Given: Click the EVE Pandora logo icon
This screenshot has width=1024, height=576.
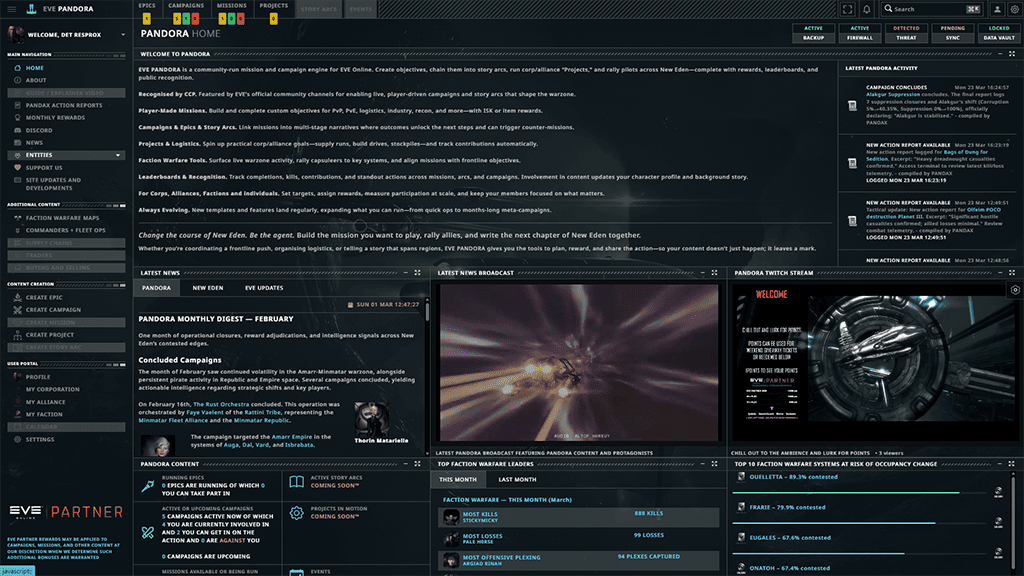Looking at the screenshot, I should (31, 9).
